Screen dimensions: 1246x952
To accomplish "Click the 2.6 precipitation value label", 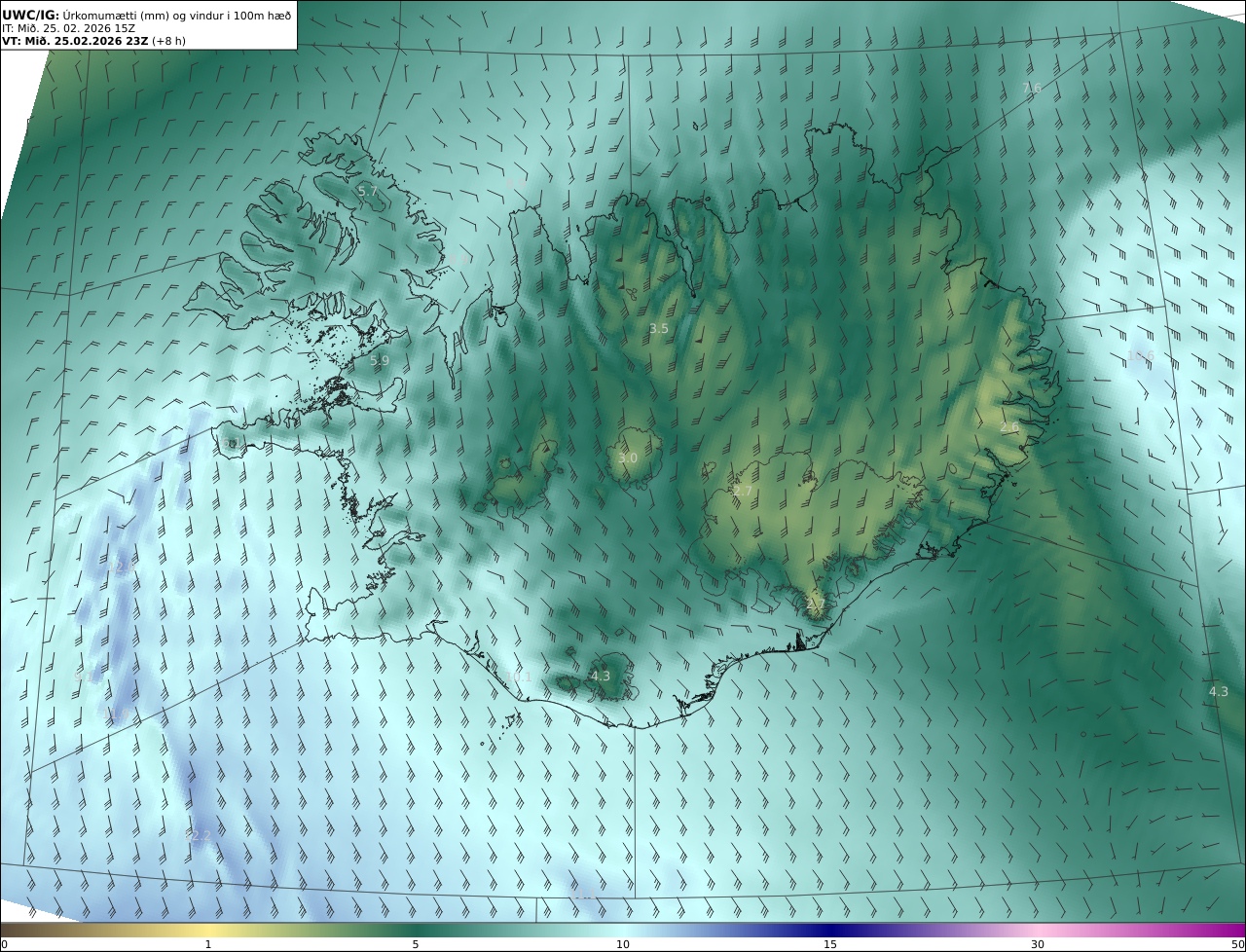I will (1009, 426).
